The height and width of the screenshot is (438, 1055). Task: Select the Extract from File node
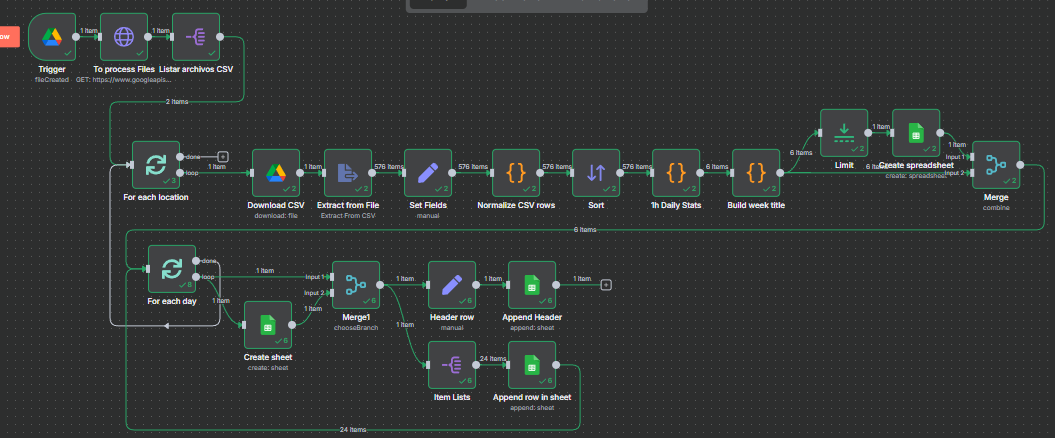pos(348,173)
